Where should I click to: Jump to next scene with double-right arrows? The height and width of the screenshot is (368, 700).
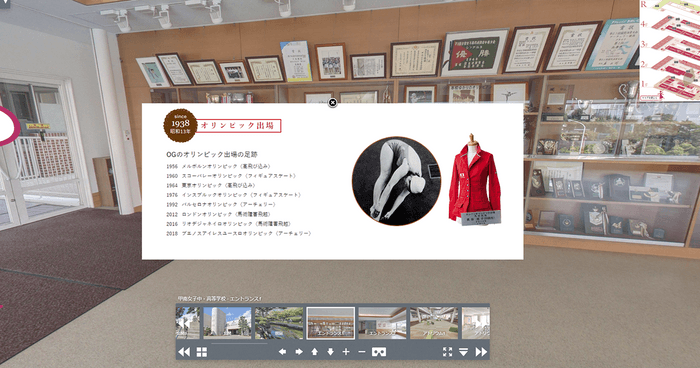481,352
